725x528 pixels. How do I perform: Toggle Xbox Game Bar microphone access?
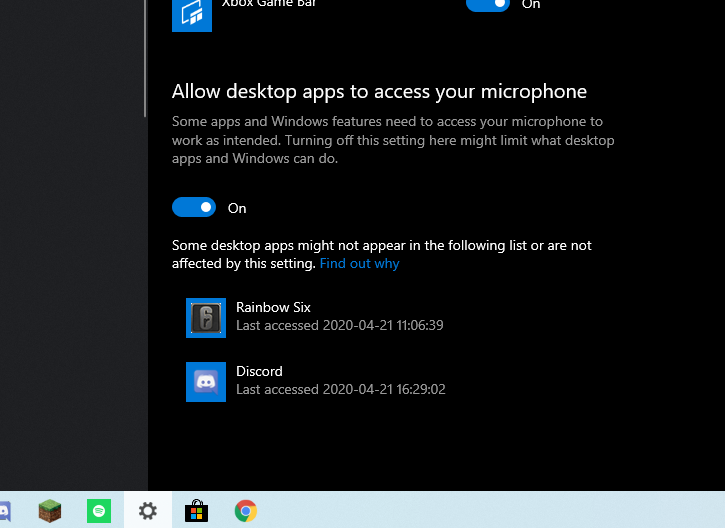(x=487, y=5)
